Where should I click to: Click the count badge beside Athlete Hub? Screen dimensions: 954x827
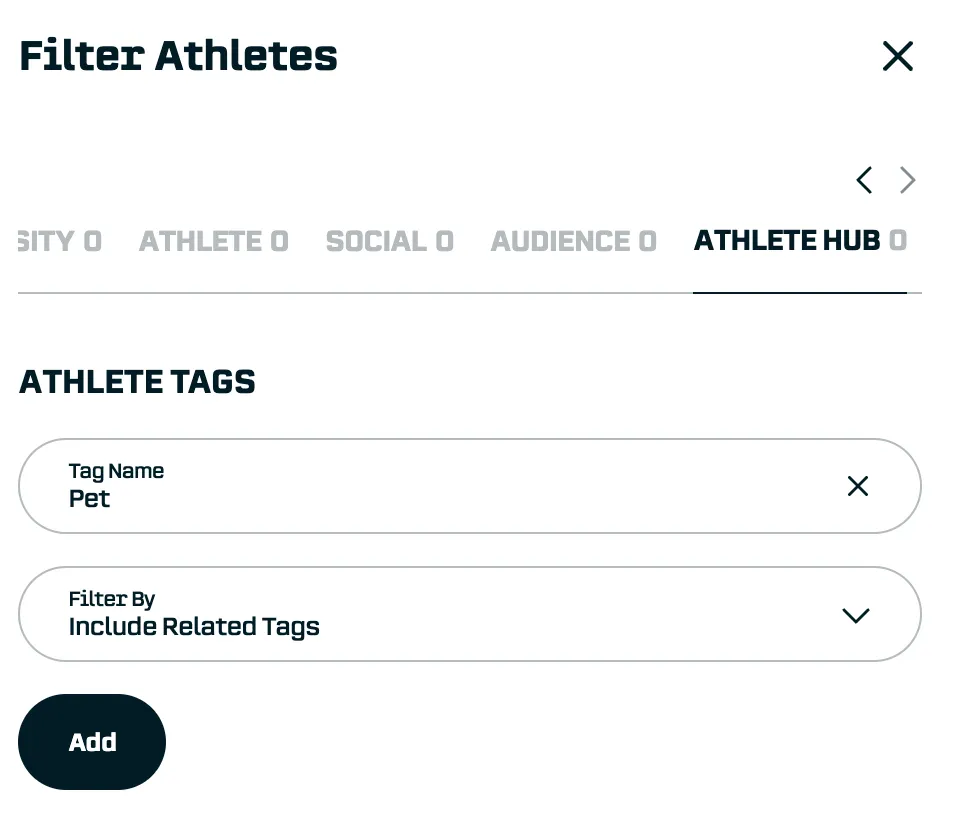898,241
